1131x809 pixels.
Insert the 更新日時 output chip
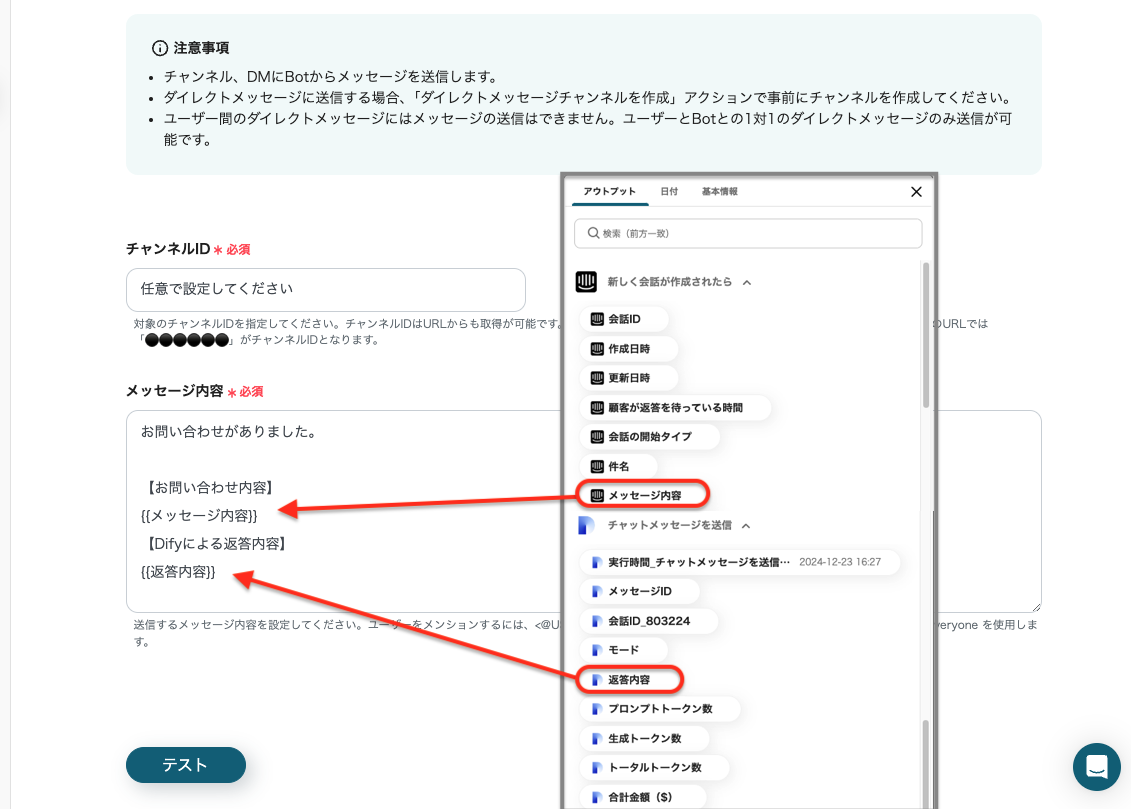629,378
